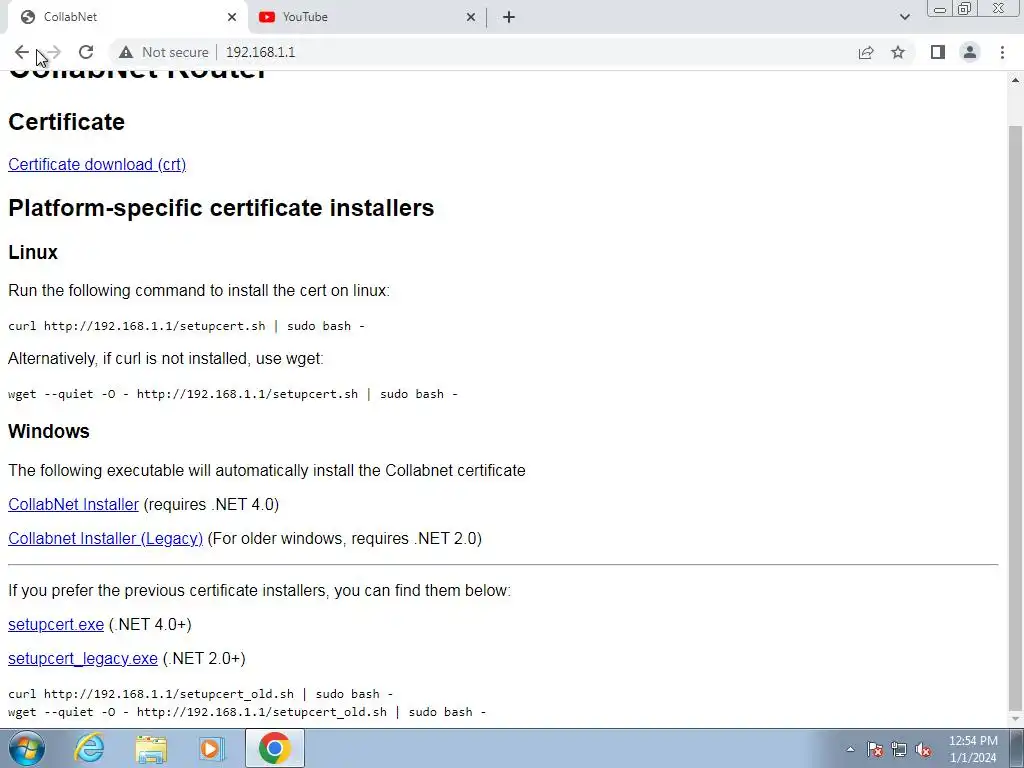Click the curl setupcert_old.sh command line

[x=200, y=694]
